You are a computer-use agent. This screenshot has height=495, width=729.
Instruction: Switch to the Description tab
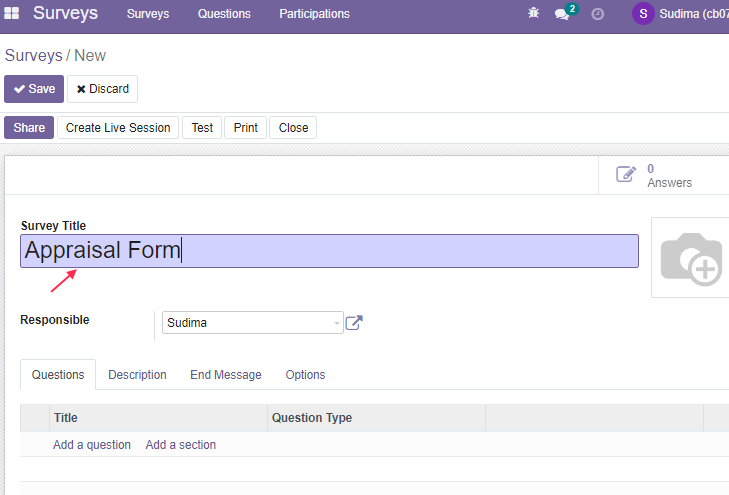click(x=137, y=375)
